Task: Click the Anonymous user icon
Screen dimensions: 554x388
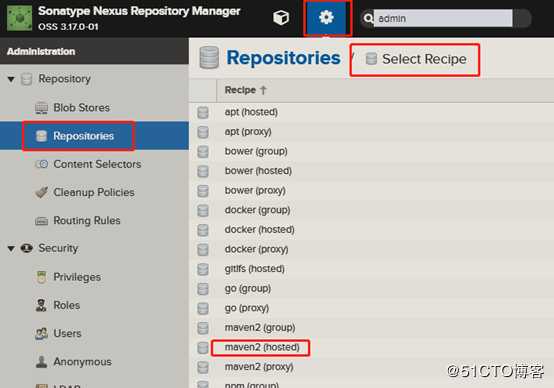Action: (x=41, y=362)
